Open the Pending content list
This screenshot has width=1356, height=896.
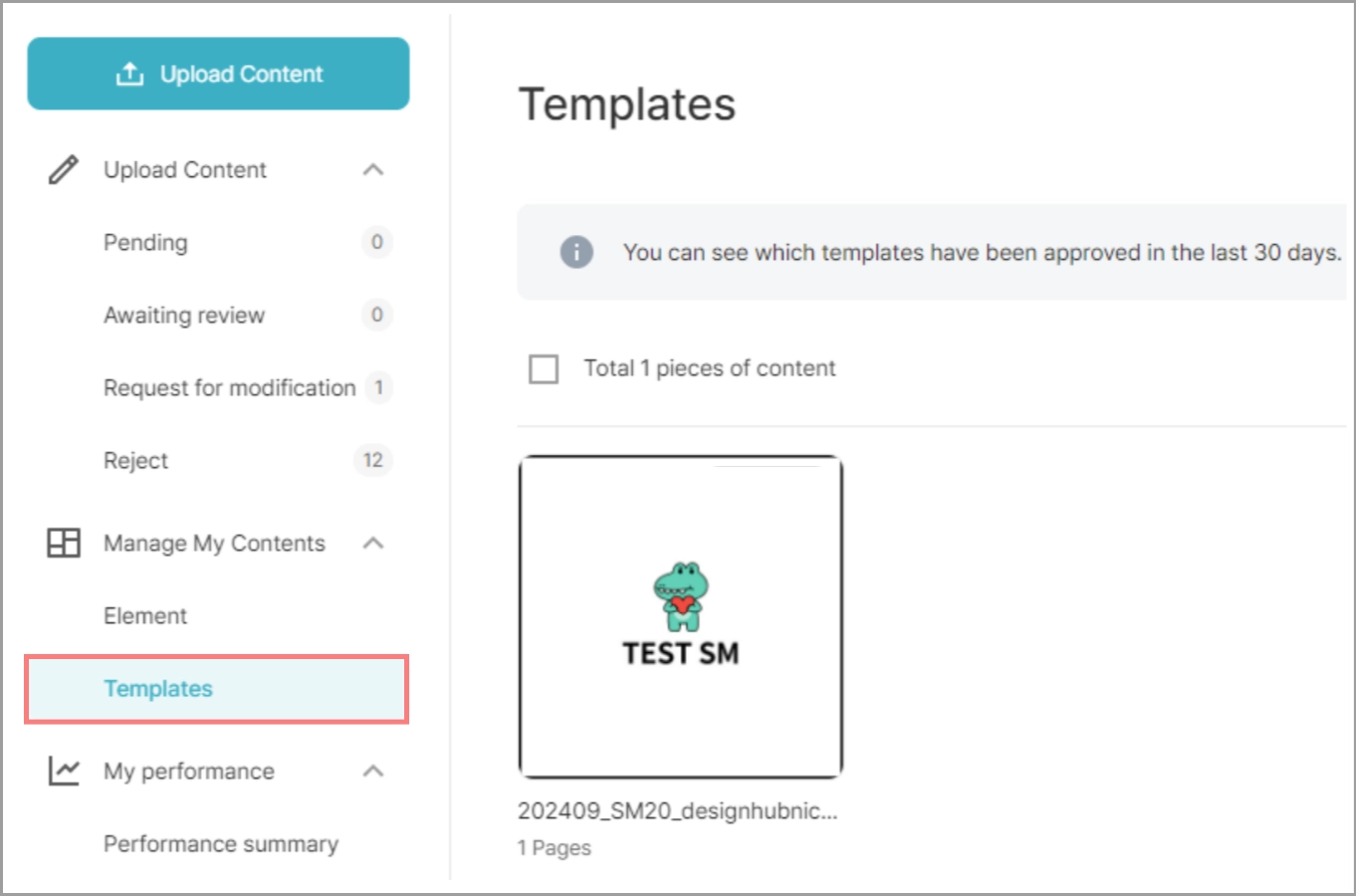coord(145,242)
